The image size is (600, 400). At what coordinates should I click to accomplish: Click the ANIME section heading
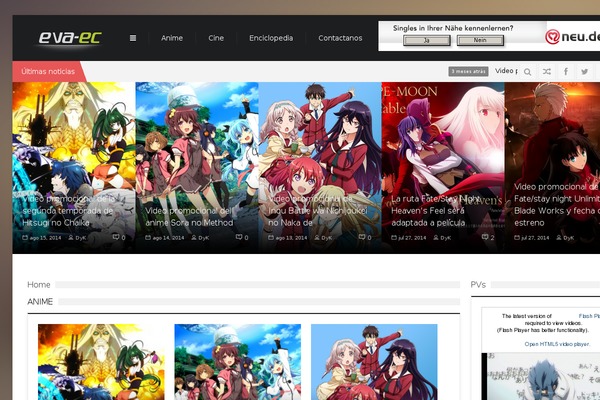click(40, 302)
